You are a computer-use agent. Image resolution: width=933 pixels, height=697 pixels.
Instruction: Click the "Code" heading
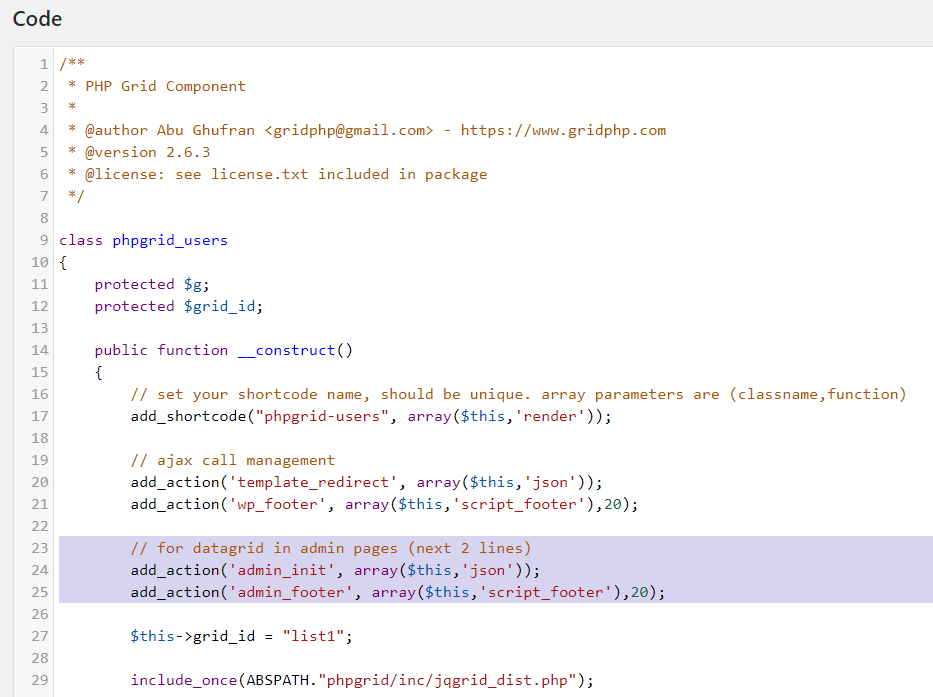pos(37,19)
